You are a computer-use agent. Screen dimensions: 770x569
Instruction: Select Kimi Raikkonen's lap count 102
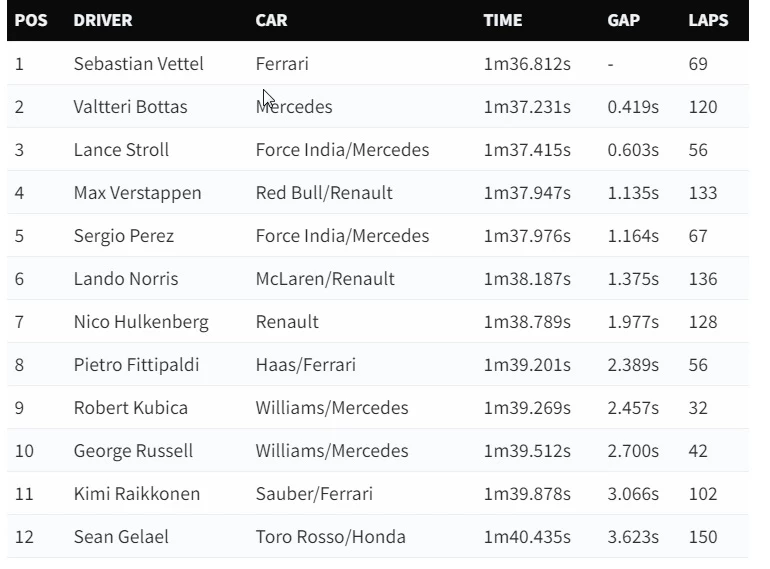click(x=703, y=494)
